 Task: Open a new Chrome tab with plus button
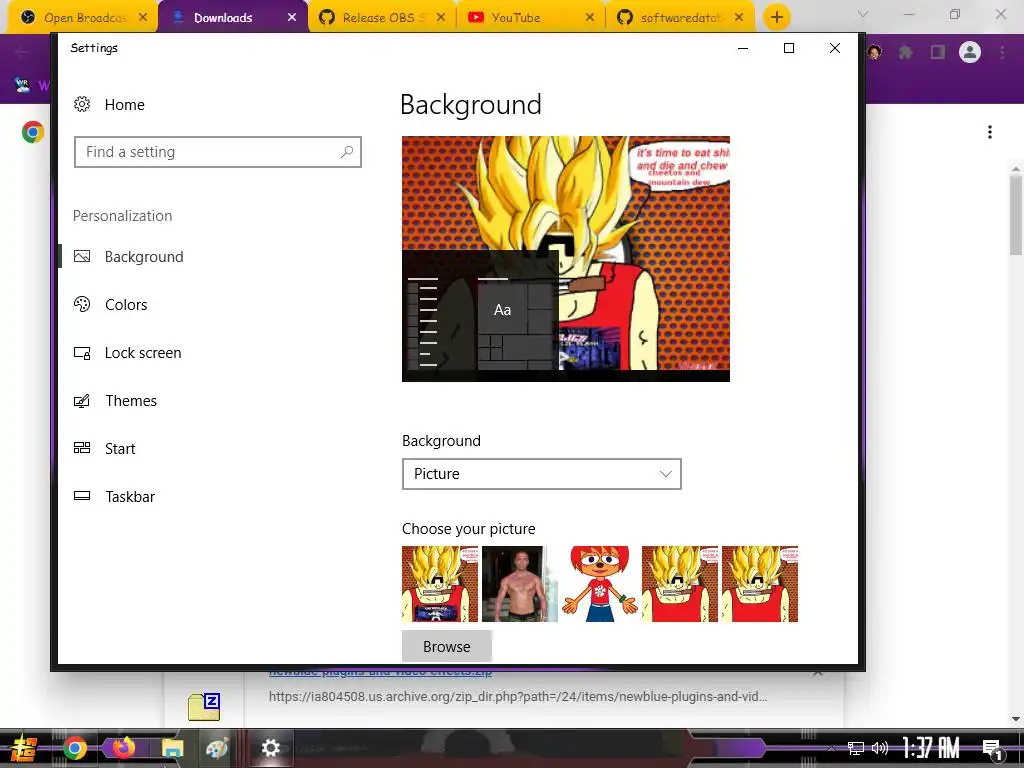coord(776,18)
